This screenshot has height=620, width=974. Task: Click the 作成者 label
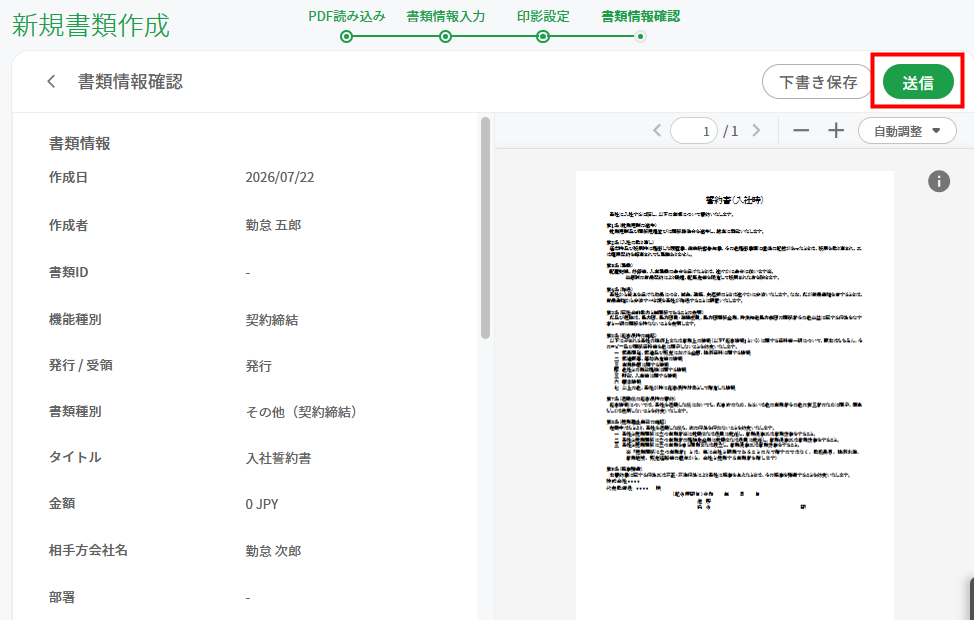pos(68,225)
